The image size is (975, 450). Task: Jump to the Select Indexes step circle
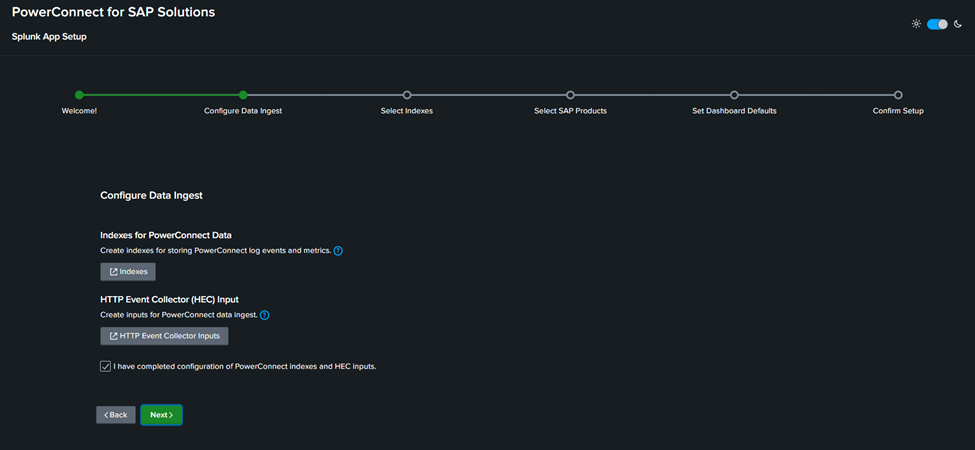407,95
